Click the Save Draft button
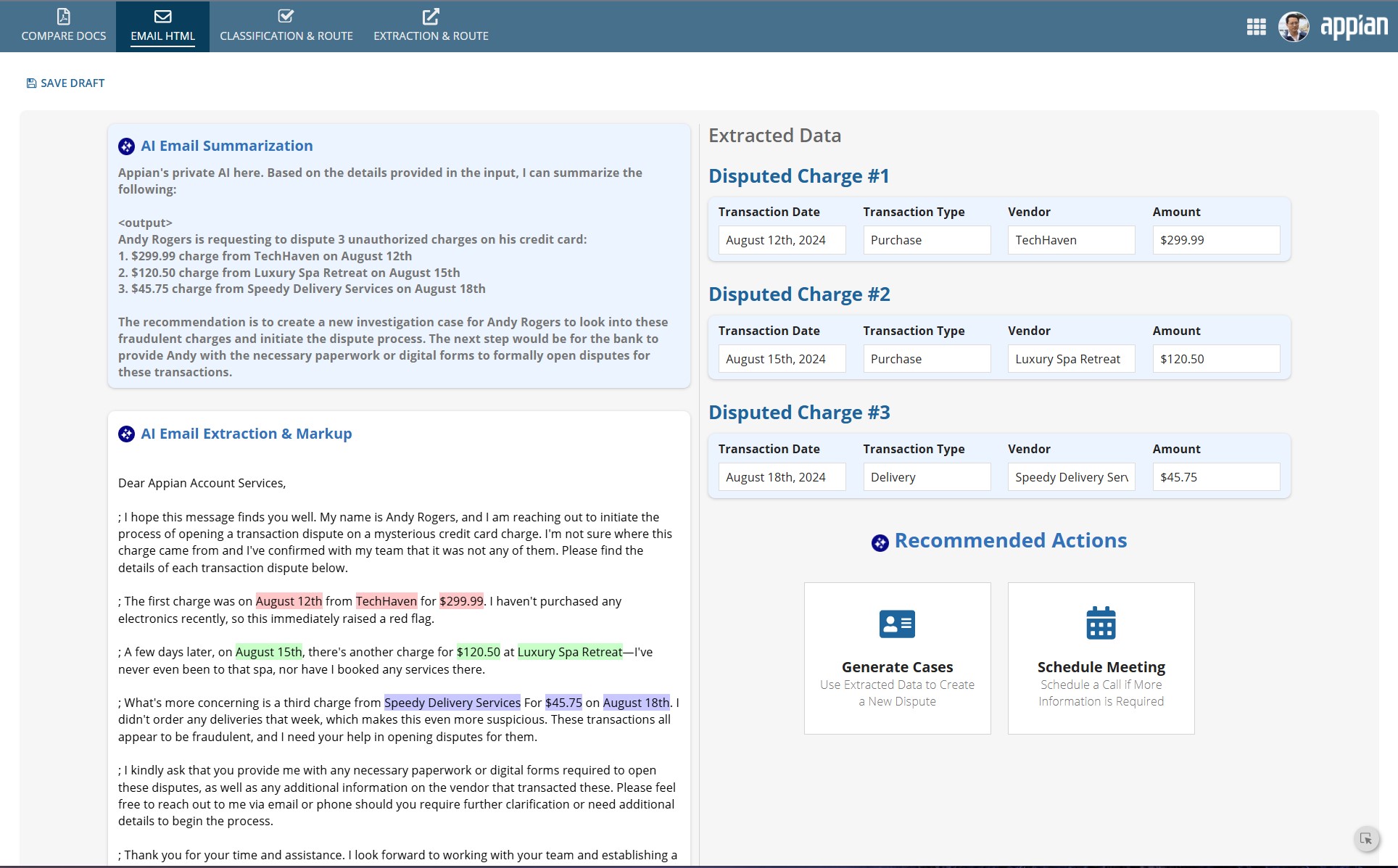1398x868 pixels. [65, 83]
